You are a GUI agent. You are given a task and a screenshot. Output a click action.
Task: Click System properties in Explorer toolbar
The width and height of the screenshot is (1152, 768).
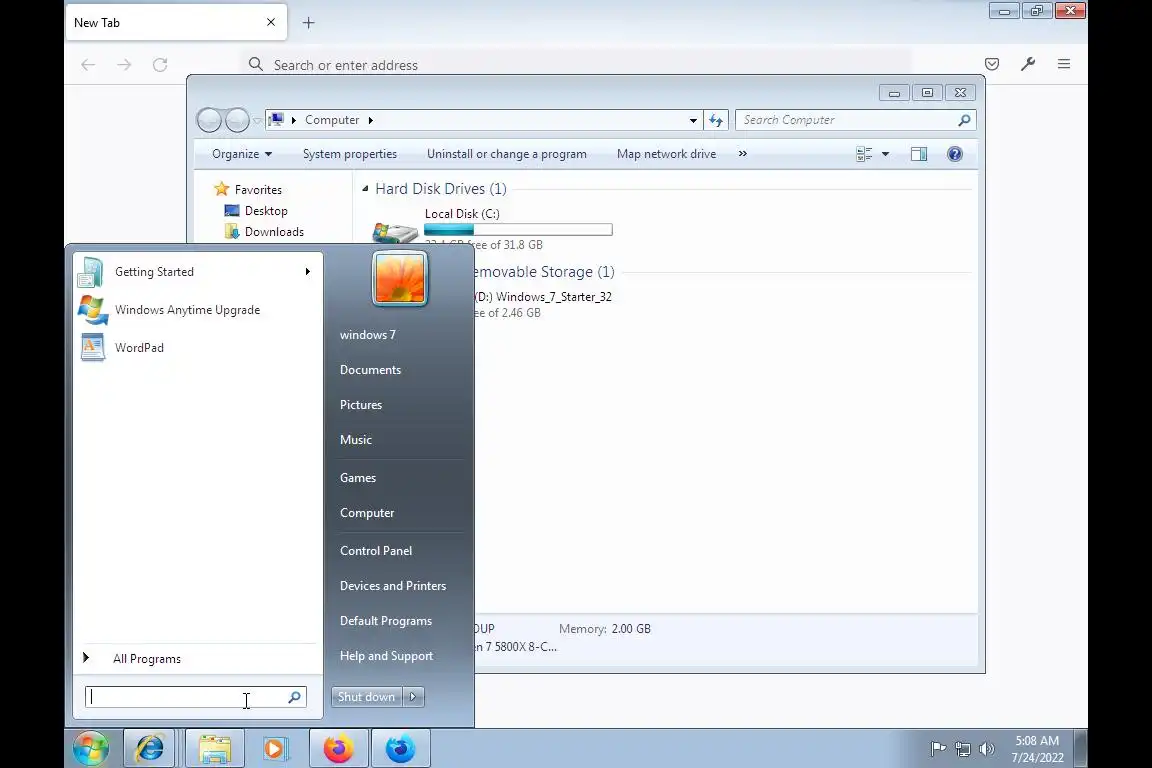(350, 154)
